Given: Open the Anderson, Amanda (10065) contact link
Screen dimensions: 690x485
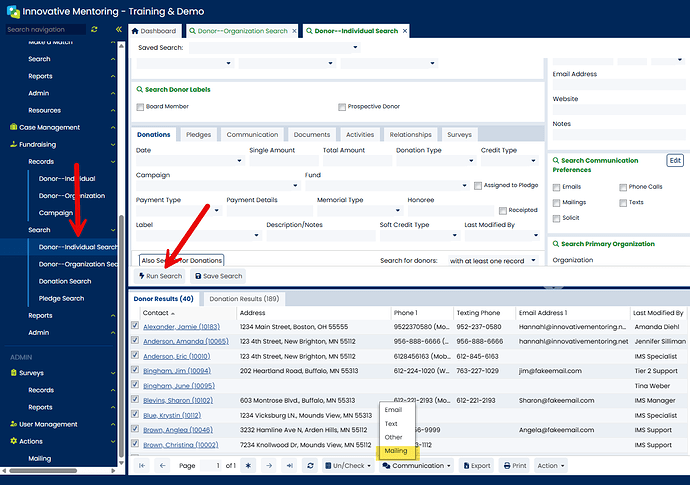Looking at the screenshot, I should point(186,342).
